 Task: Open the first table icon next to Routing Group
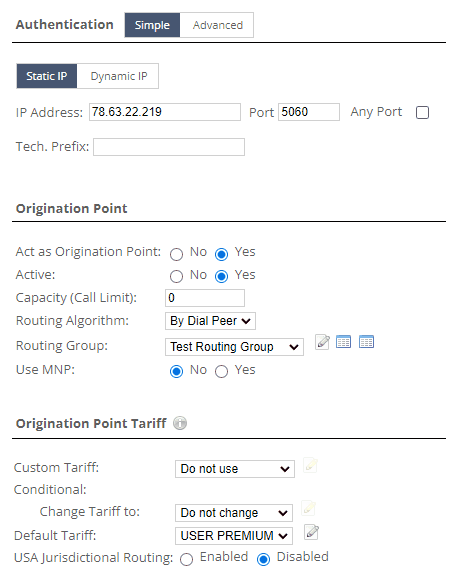pos(343,342)
